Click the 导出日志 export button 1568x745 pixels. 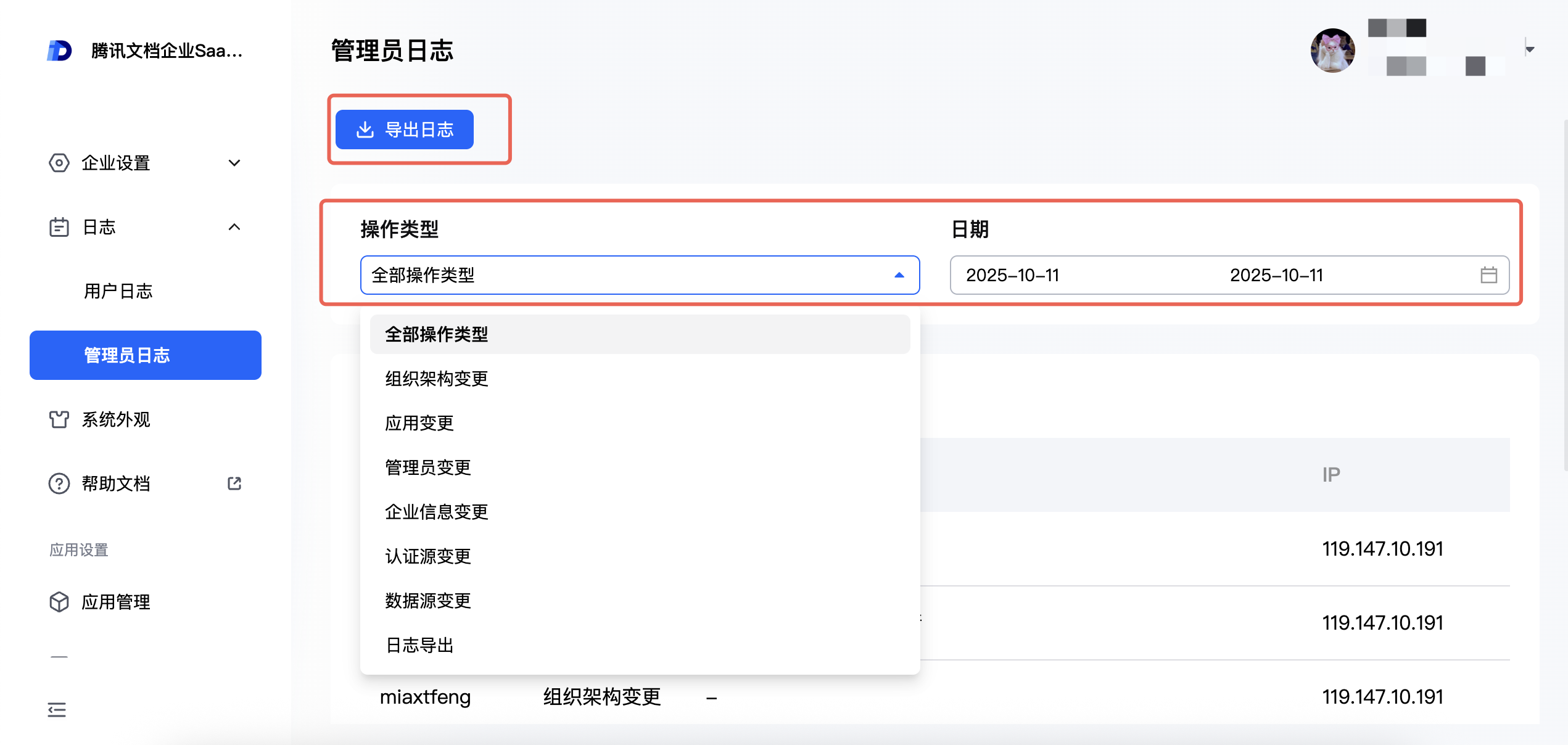(x=405, y=130)
